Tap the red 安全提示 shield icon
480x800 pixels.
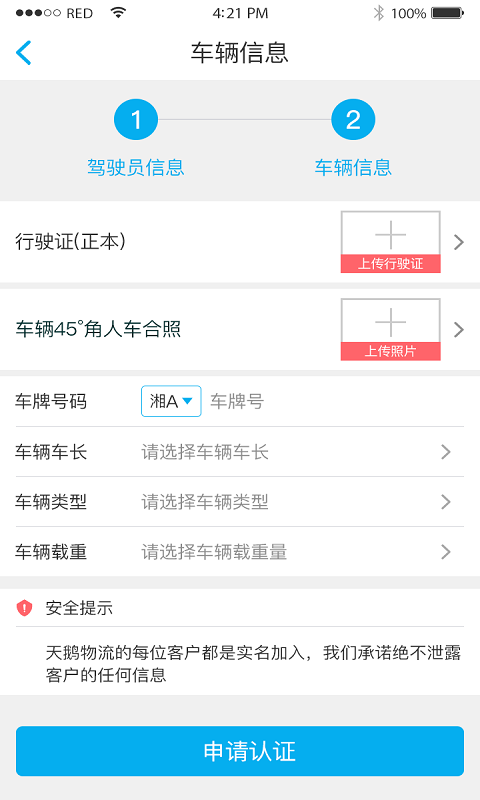click(24, 608)
